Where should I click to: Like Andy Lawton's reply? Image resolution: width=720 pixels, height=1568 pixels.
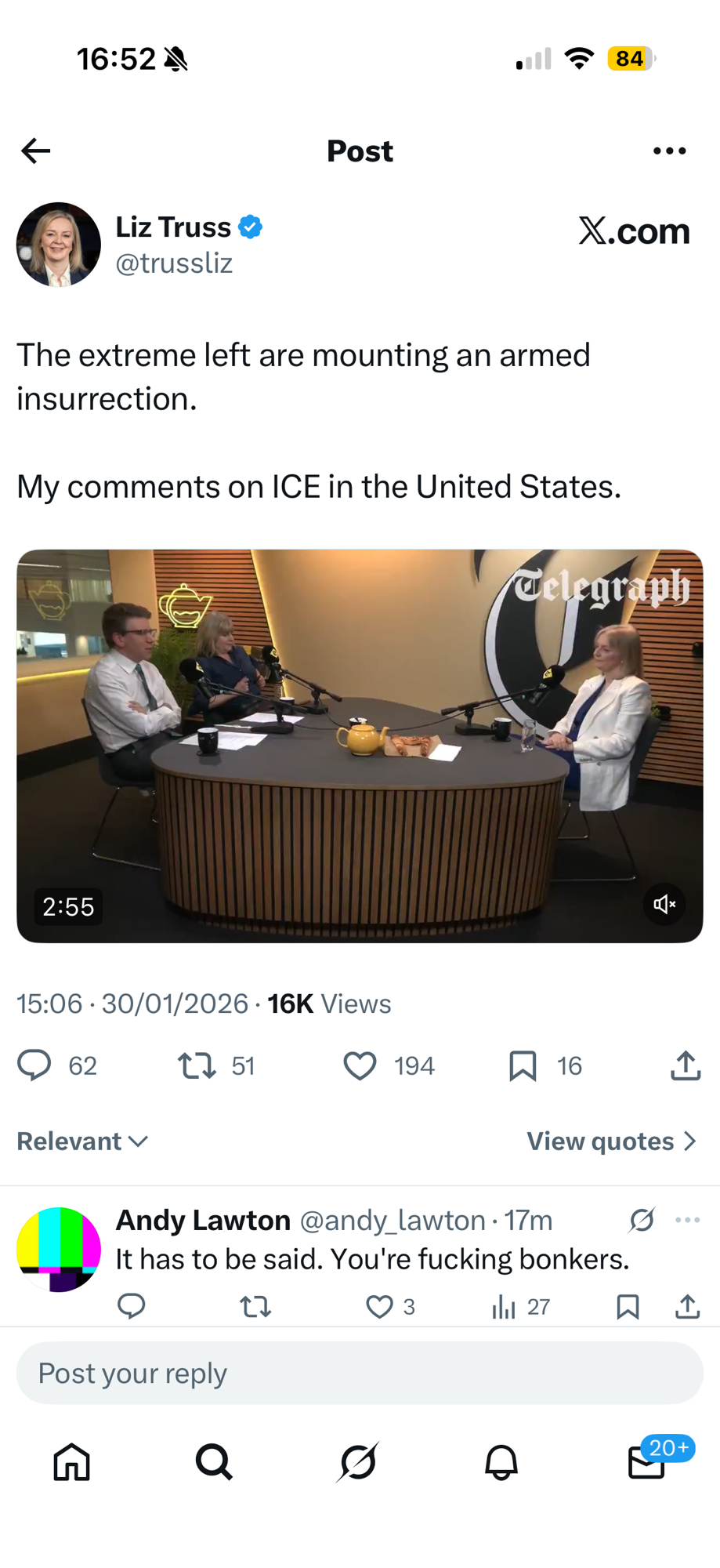(x=379, y=1307)
